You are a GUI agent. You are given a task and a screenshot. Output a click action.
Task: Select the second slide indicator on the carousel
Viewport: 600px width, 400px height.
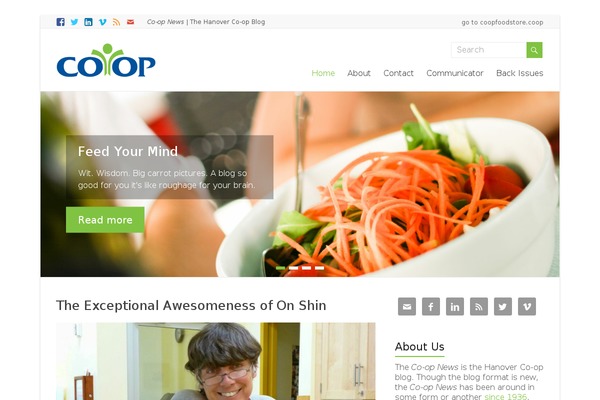(x=293, y=268)
